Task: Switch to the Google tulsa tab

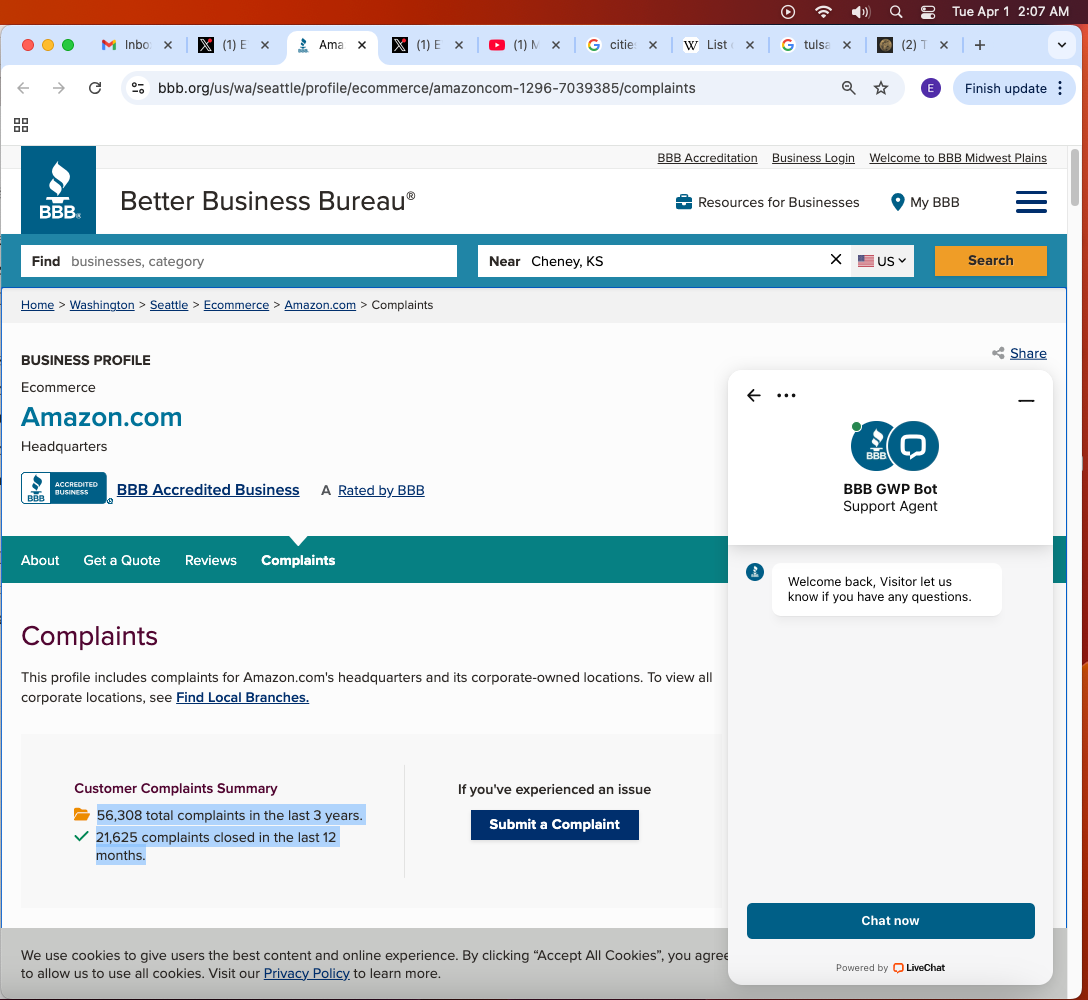Action: (816, 45)
